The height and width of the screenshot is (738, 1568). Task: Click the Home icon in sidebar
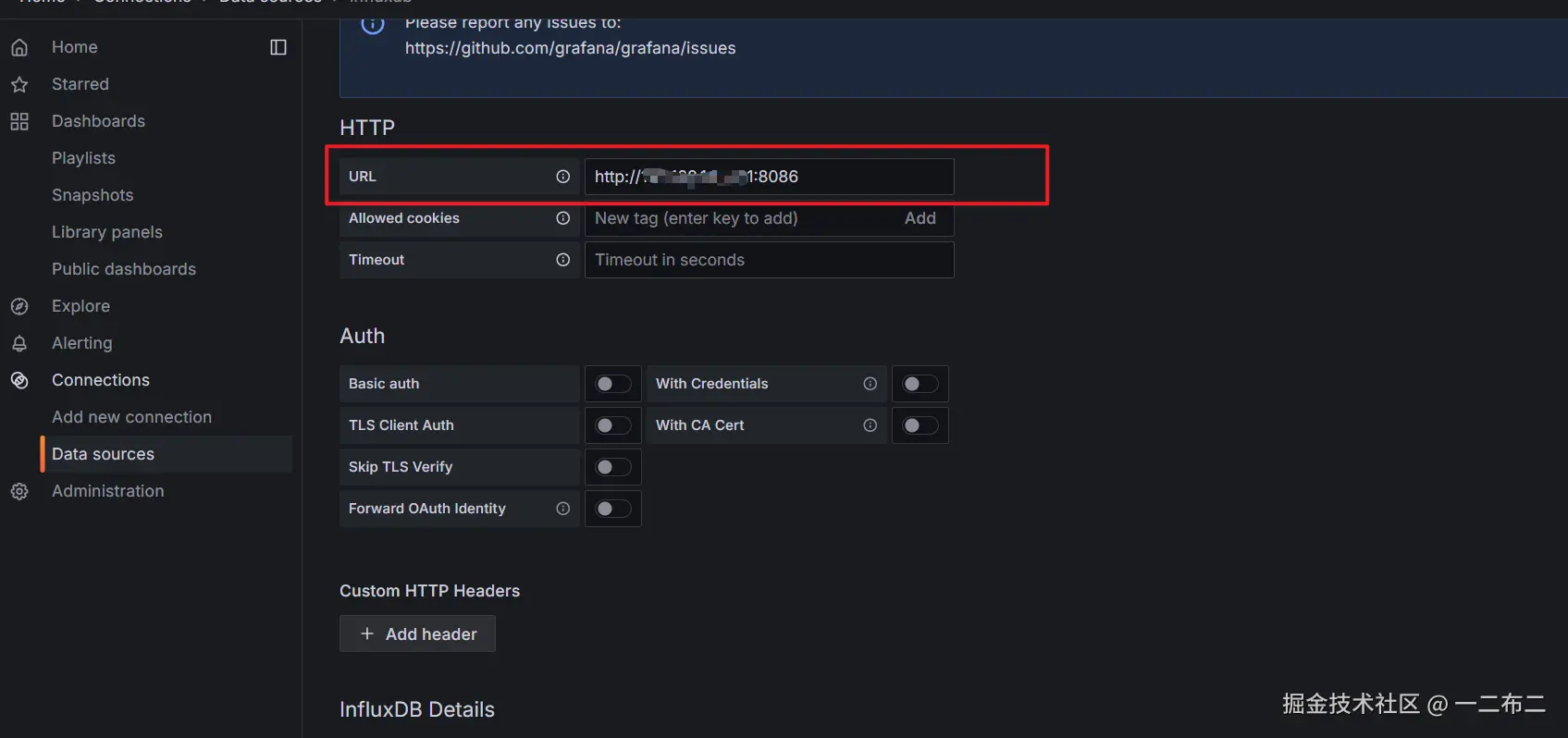click(x=19, y=47)
